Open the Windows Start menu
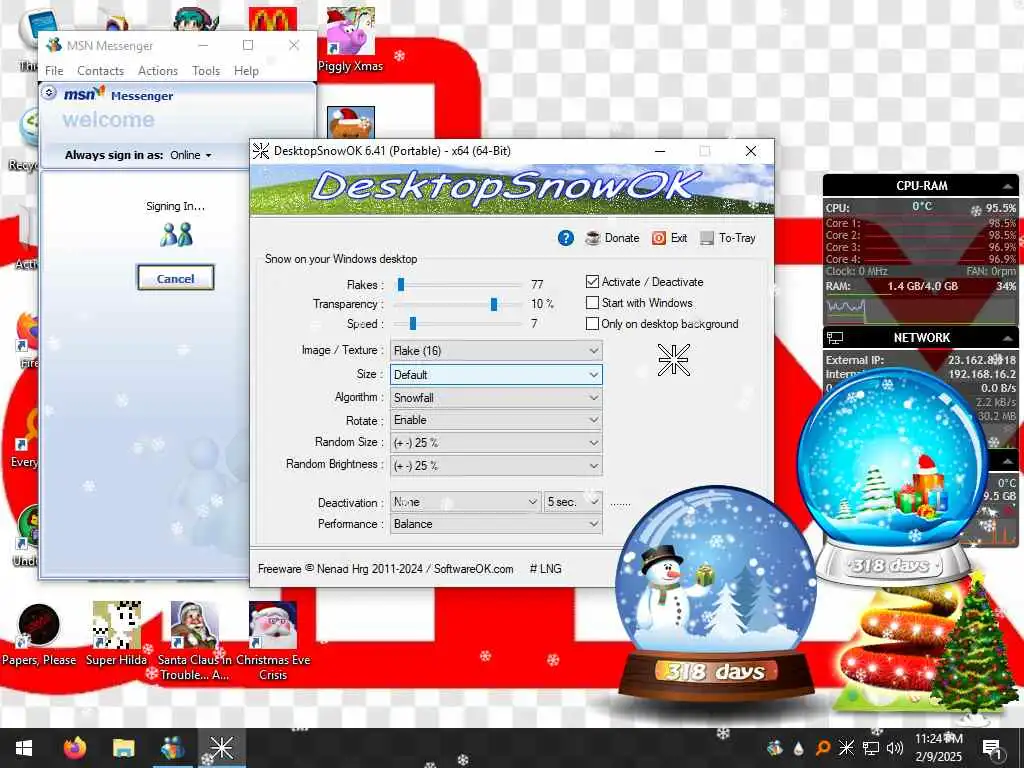 click(x=24, y=748)
